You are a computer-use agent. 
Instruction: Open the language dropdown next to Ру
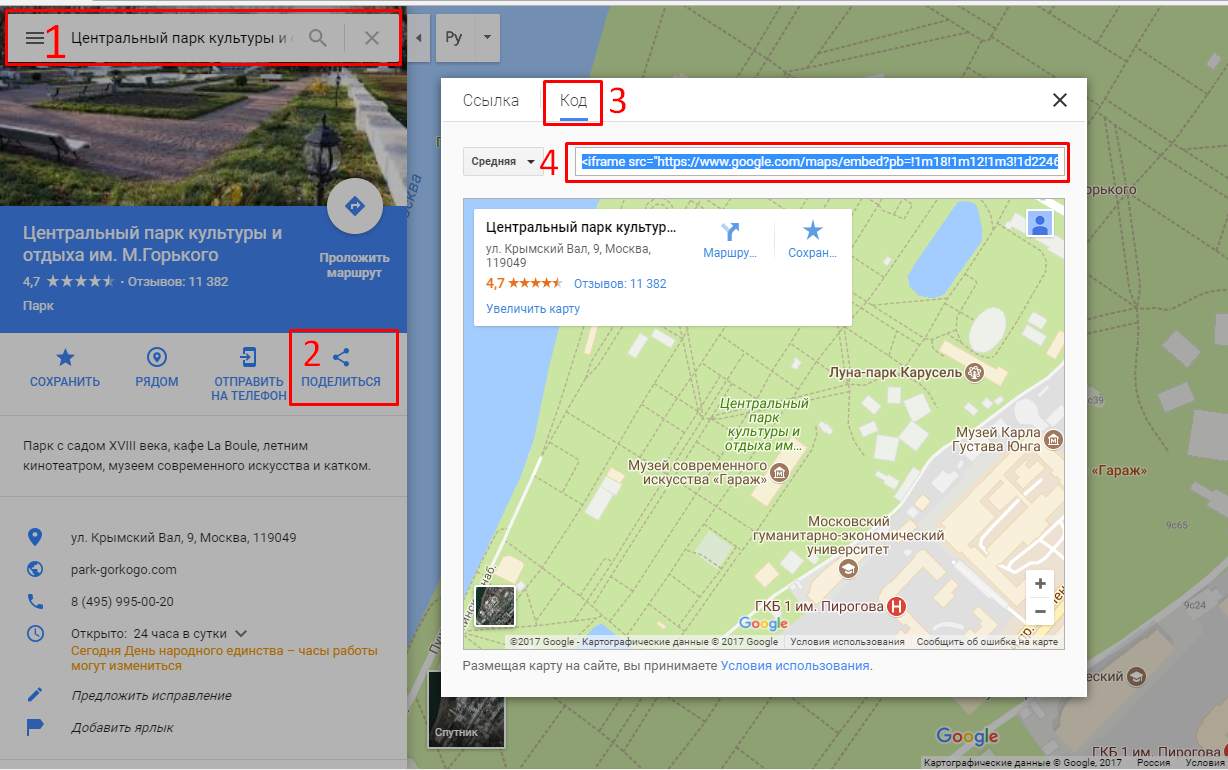tap(486, 38)
